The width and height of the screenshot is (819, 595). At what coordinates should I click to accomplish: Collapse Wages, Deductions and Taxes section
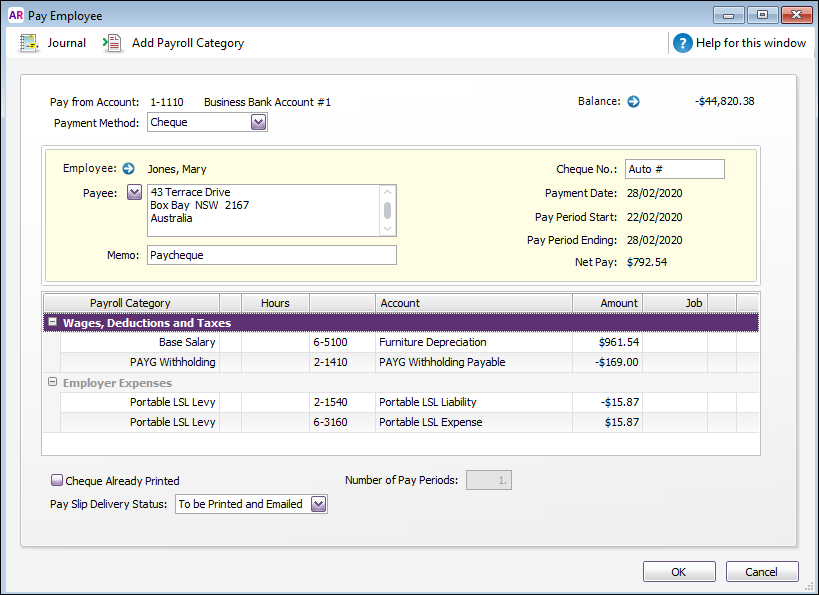coord(52,323)
